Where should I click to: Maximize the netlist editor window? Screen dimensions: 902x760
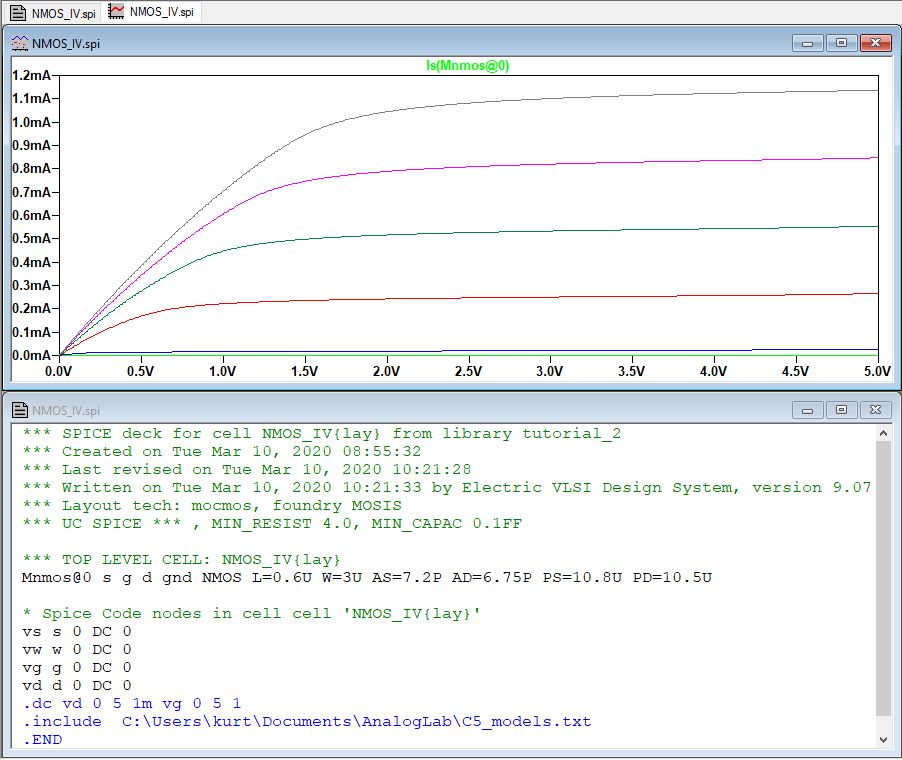pyautogui.click(x=841, y=410)
